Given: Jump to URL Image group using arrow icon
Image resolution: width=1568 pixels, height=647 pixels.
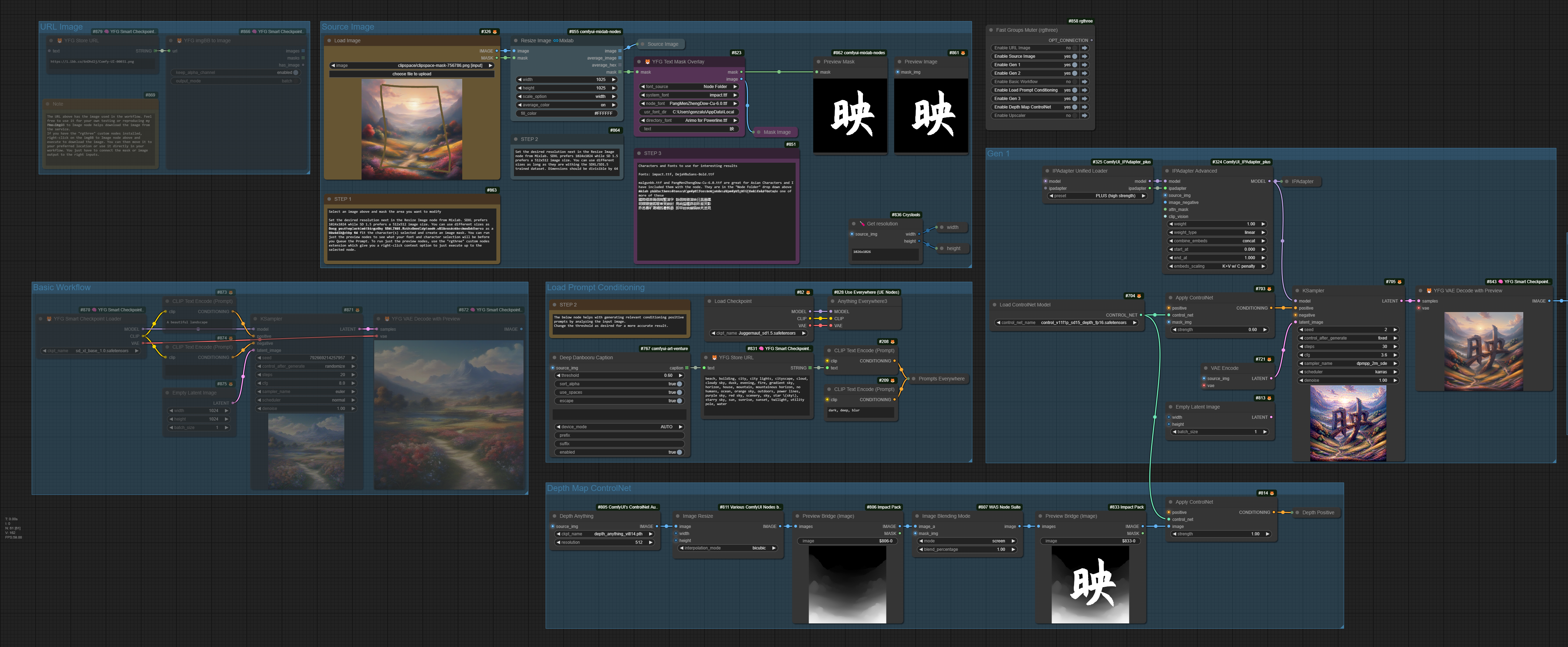Looking at the screenshot, I should click(1085, 48).
